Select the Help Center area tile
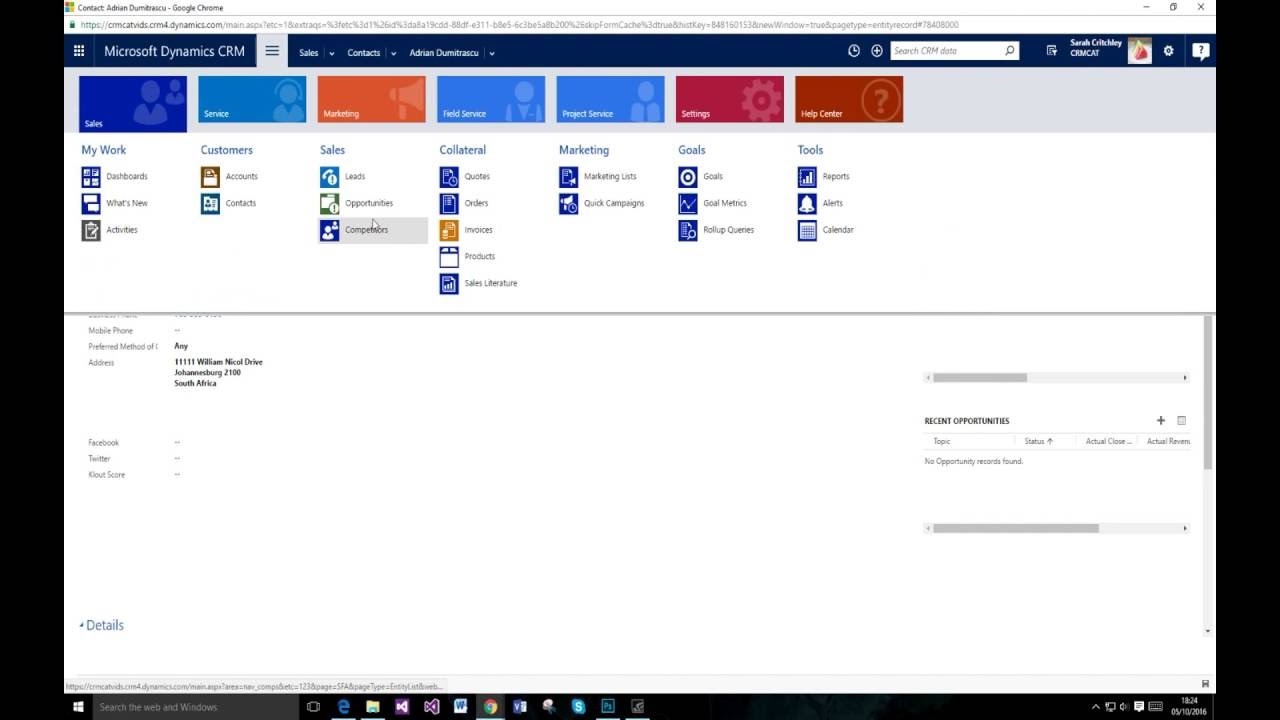The height and width of the screenshot is (720, 1280). (x=849, y=99)
